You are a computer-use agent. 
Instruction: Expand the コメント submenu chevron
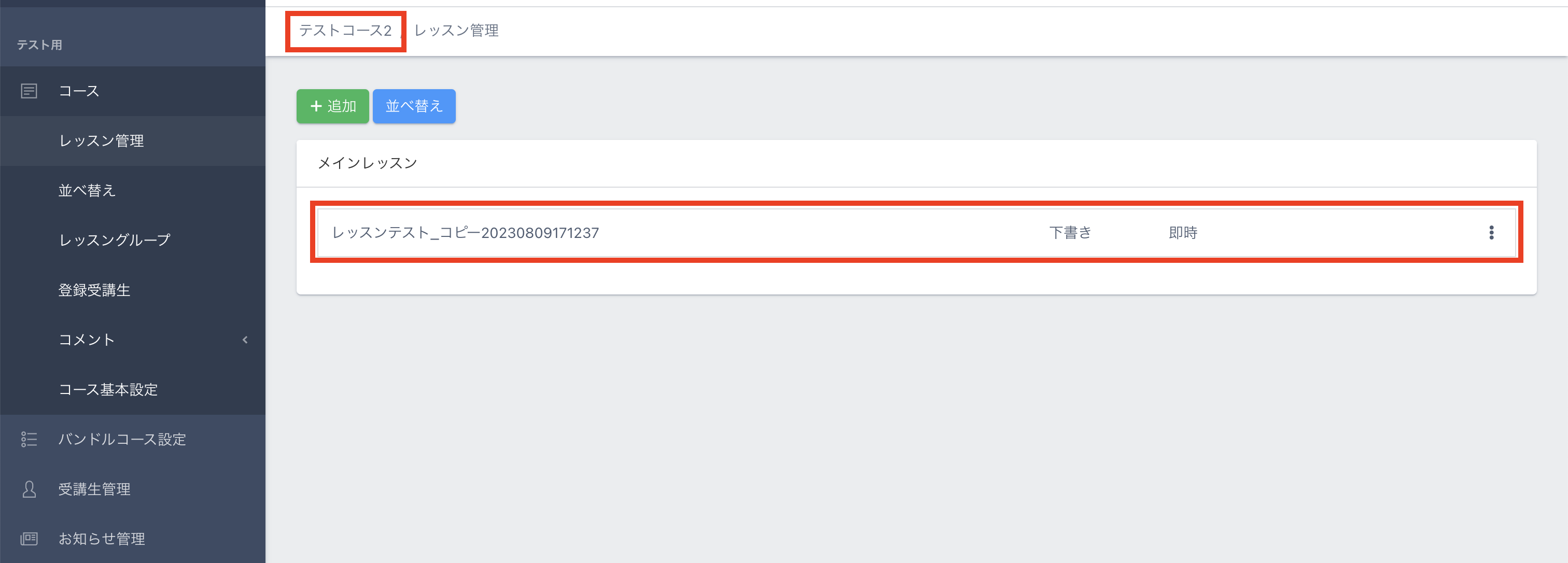pyautogui.click(x=245, y=340)
